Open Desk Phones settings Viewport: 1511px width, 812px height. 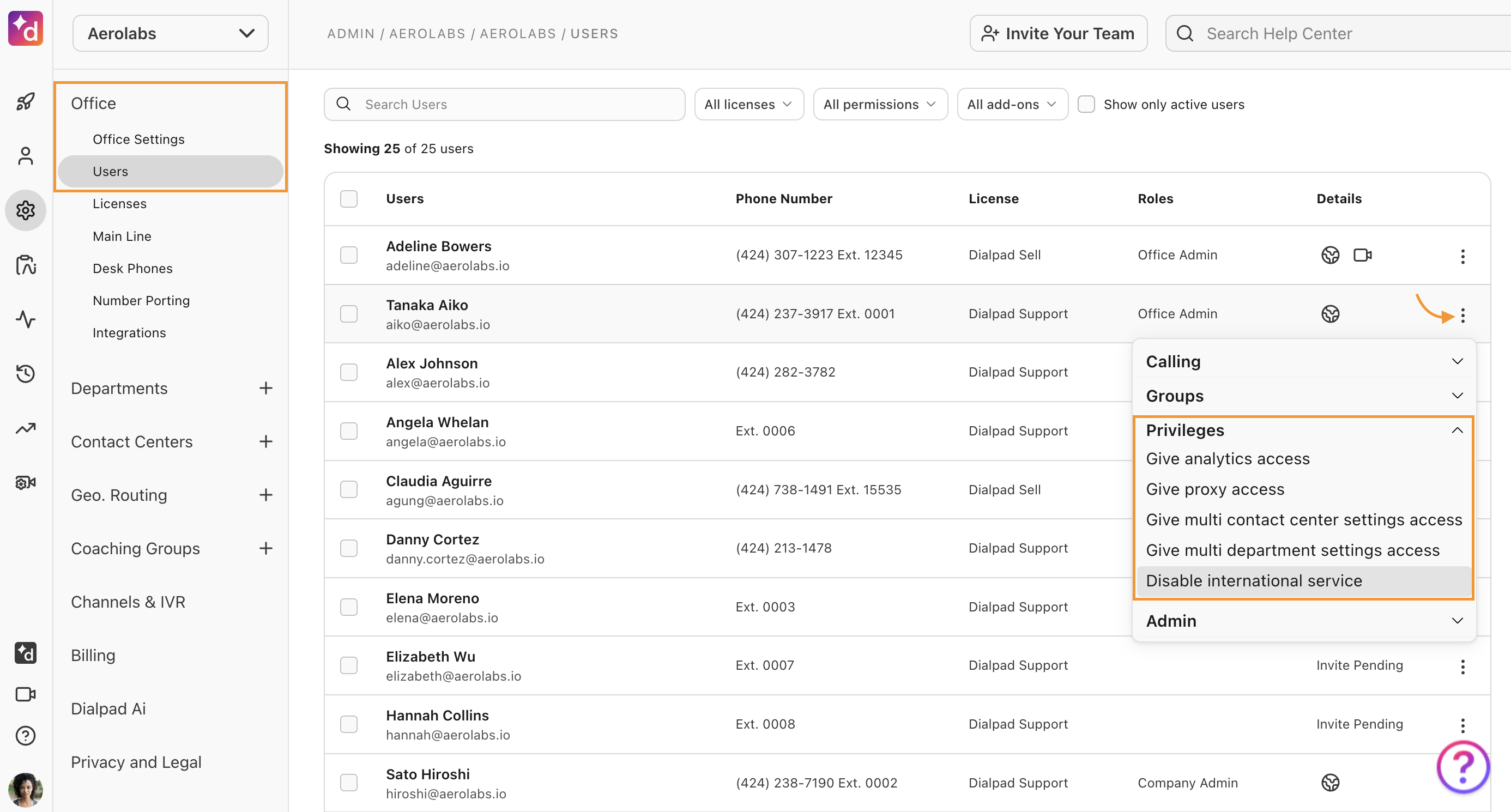pyautogui.click(x=132, y=269)
